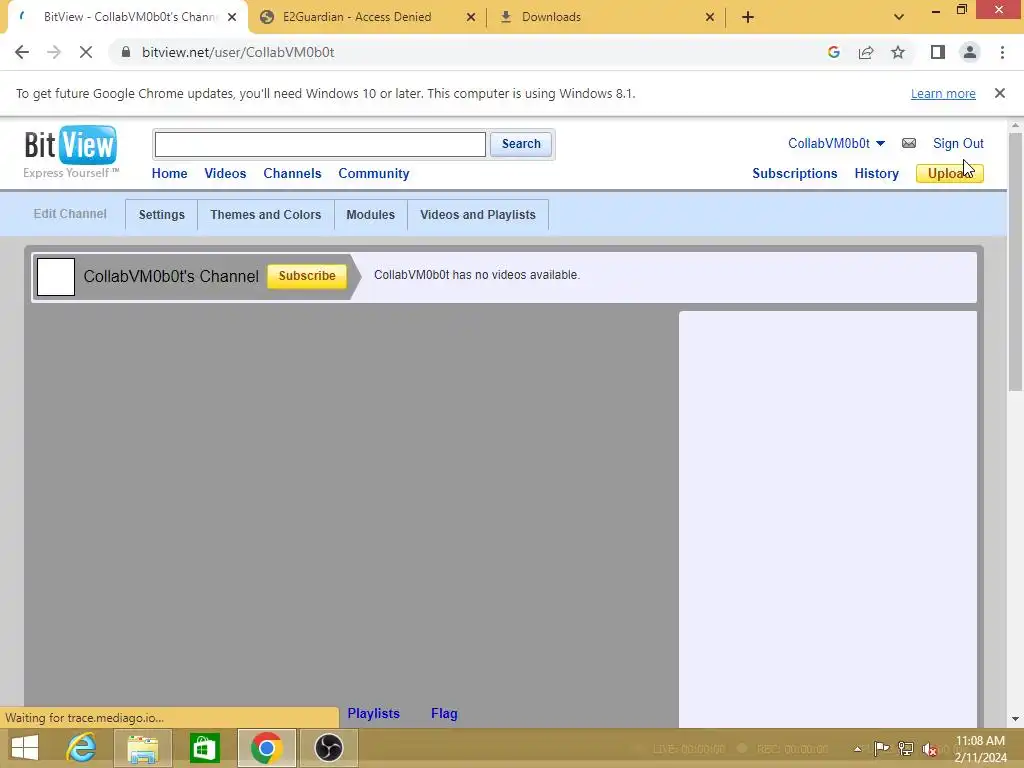
Task: Click the Google icon in address bar
Action: (x=833, y=52)
